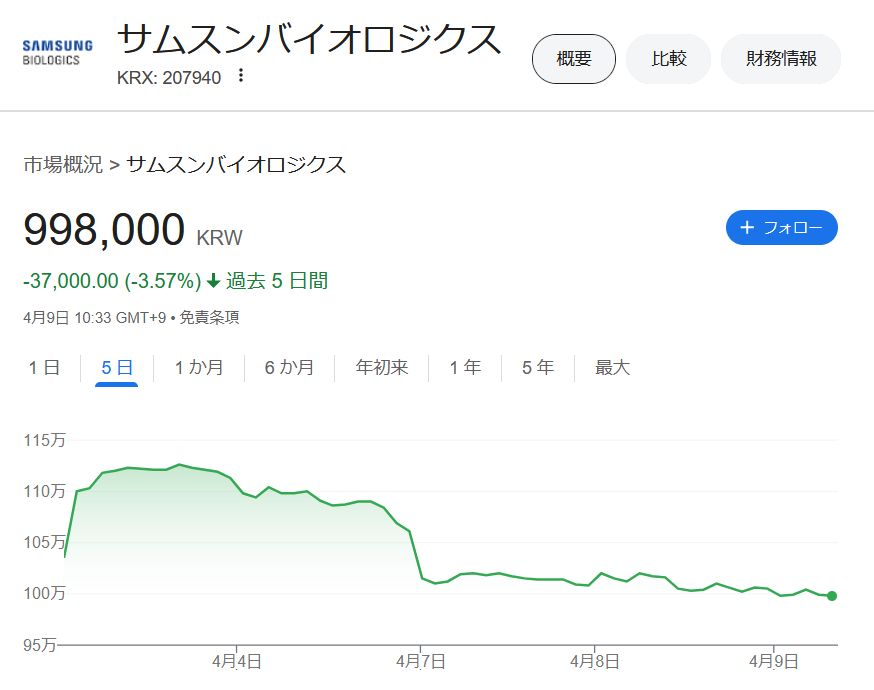The width and height of the screenshot is (874, 690).
Task: Switch chart range to 1か月
Action: point(199,368)
